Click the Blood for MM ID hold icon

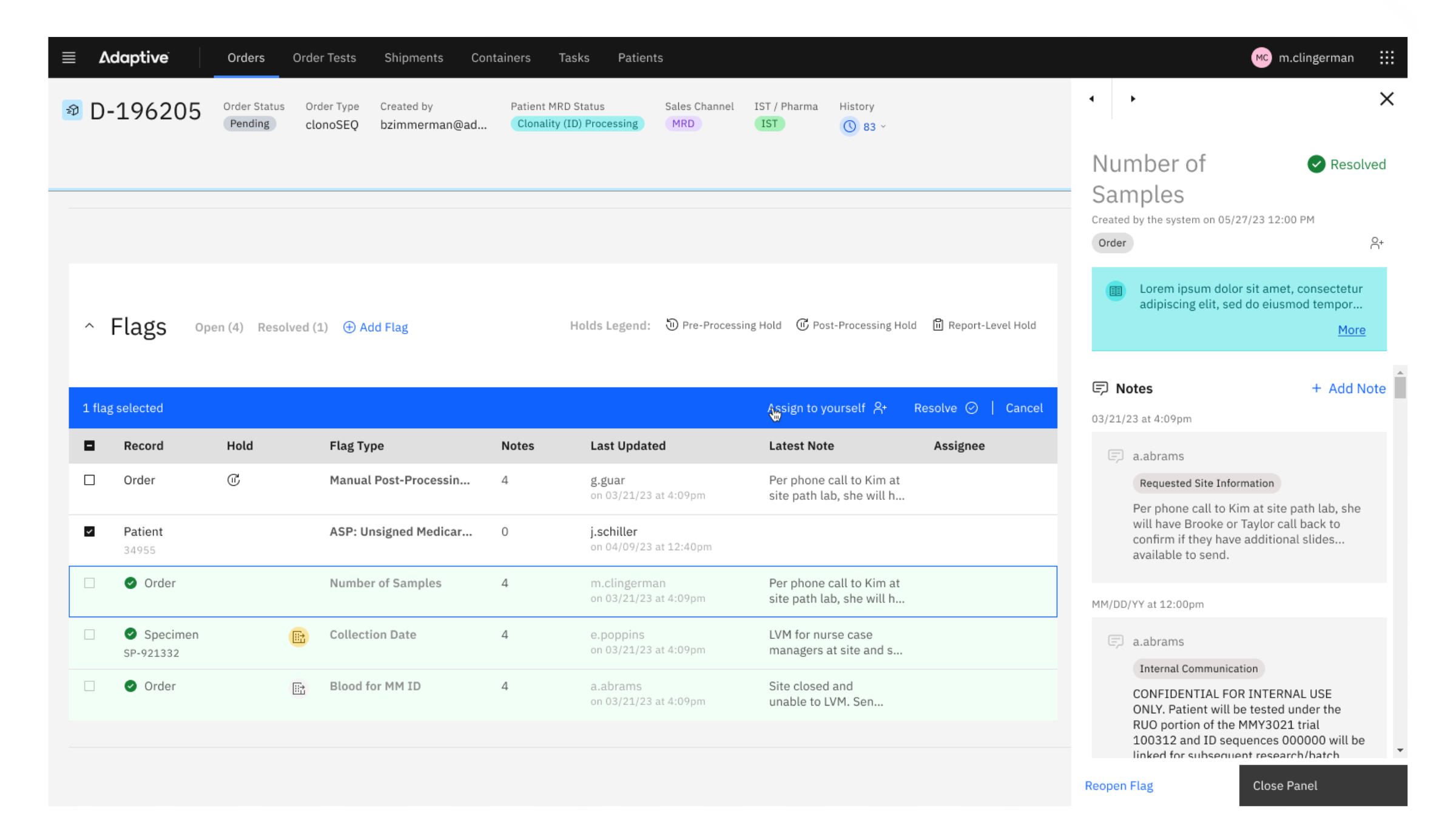[x=298, y=689]
